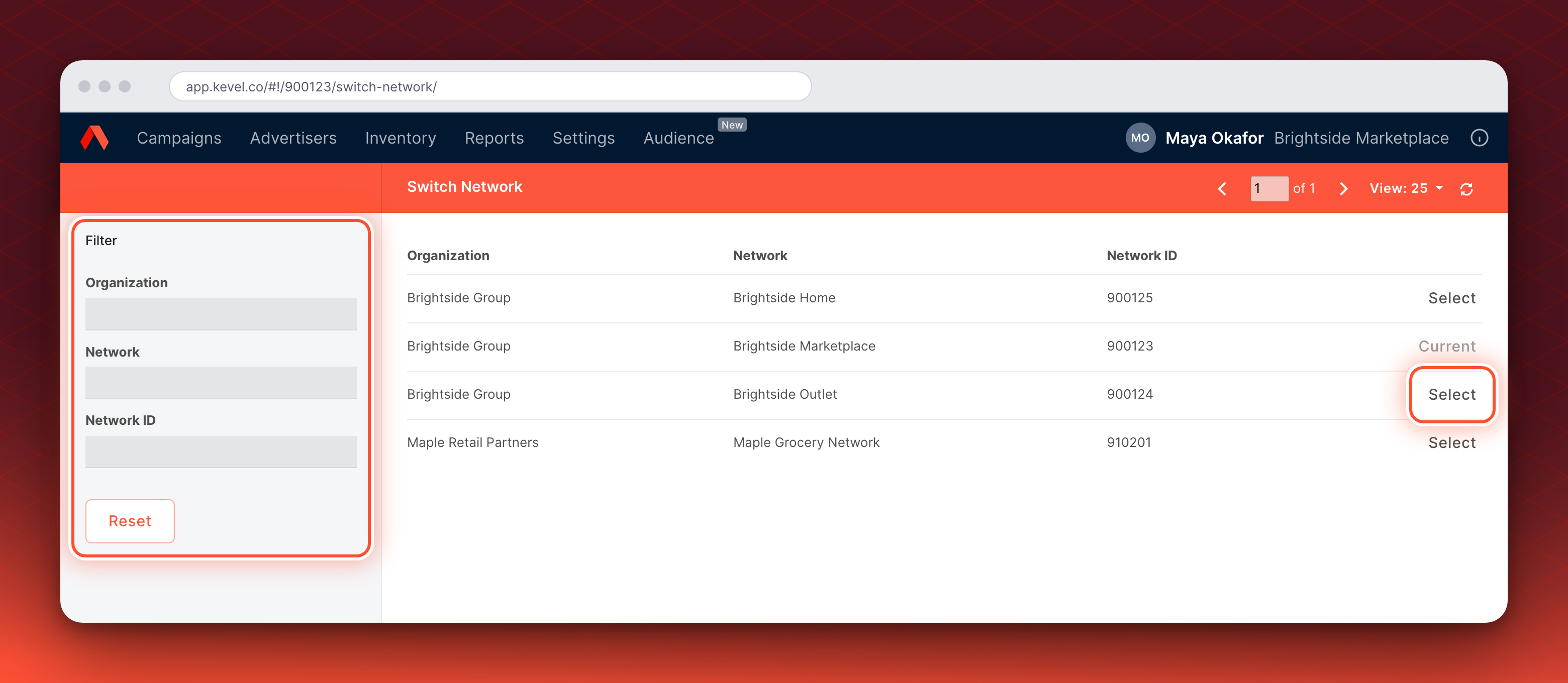This screenshot has height=683, width=1568.
Task: Open the View: 25 dropdown
Action: tap(1406, 188)
